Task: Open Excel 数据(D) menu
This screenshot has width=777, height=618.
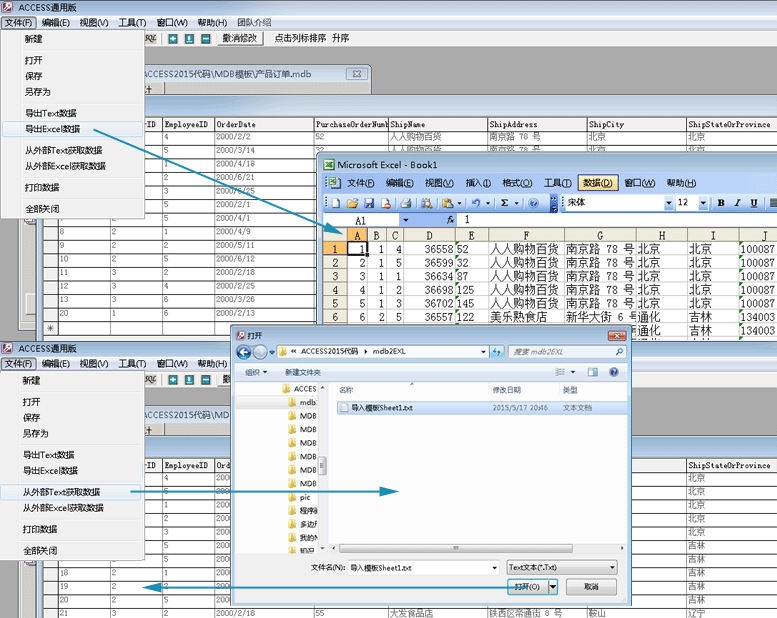Action: [x=597, y=183]
